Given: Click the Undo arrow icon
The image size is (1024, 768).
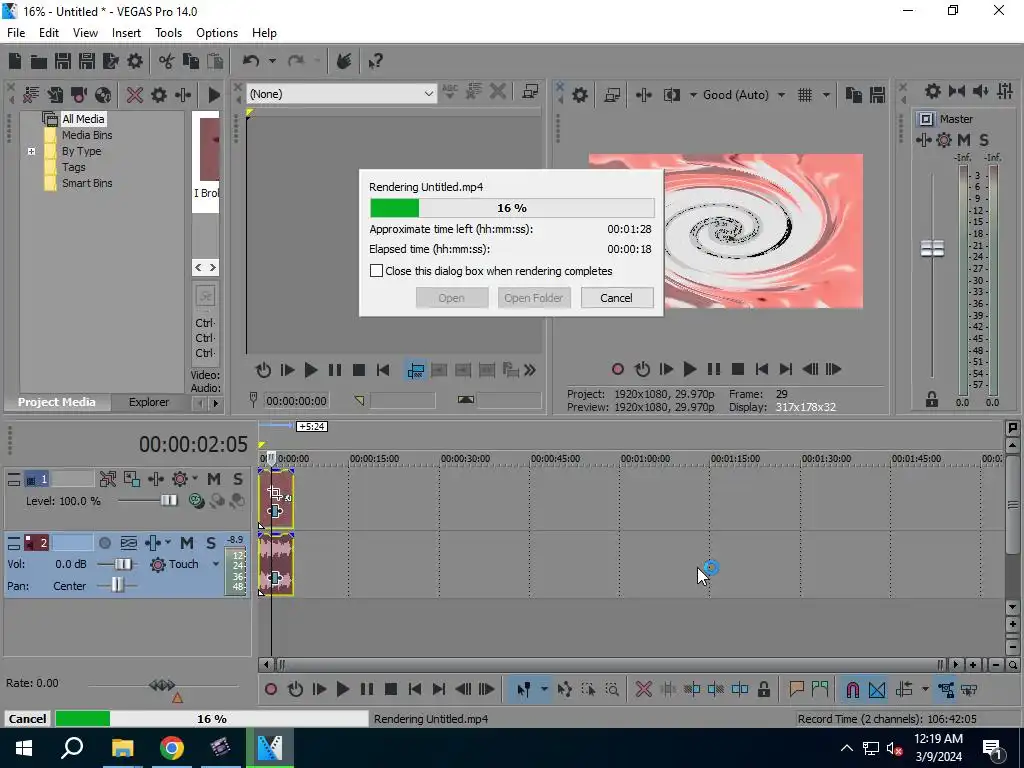Looking at the screenshot, I should [x=251, y=61].
